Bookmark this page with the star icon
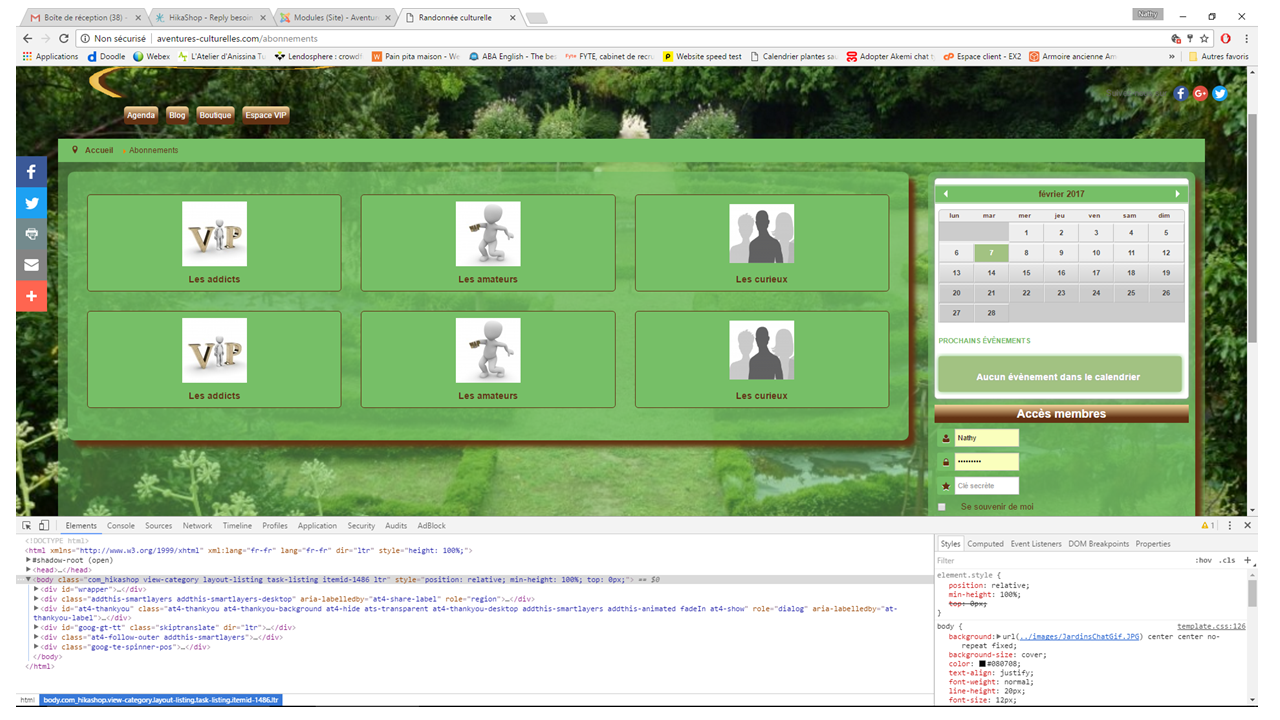This screenshot has height=720, width=1280. click(x=1206, y=38)
